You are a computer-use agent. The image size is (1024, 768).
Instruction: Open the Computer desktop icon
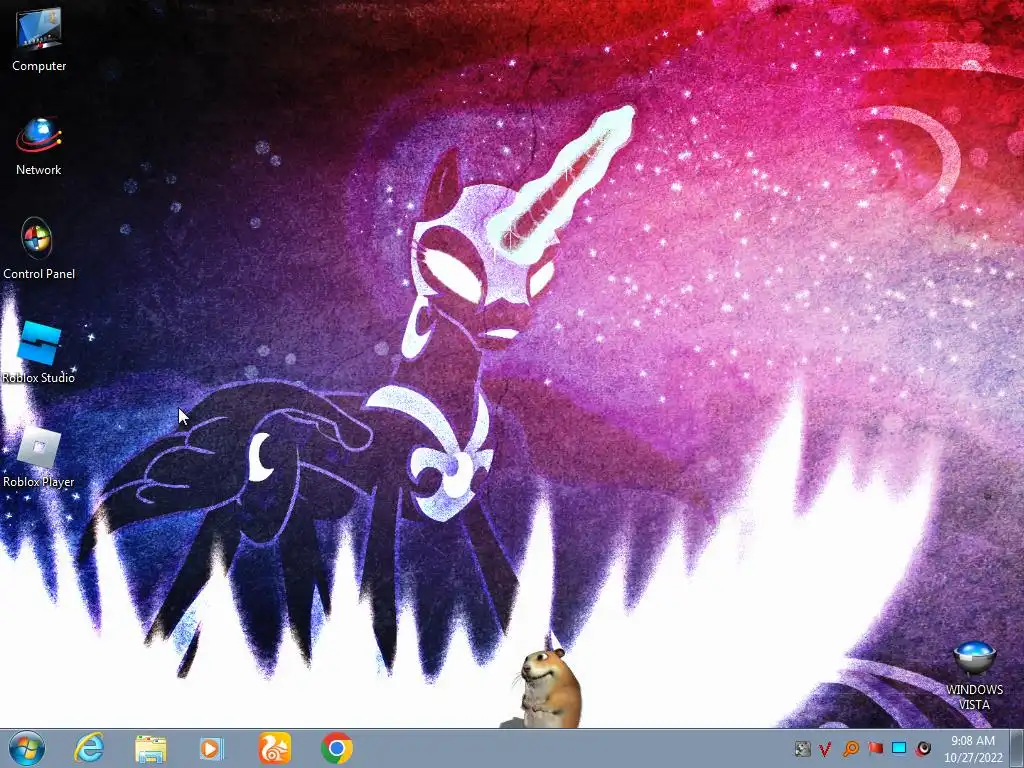tap(39, 39)
